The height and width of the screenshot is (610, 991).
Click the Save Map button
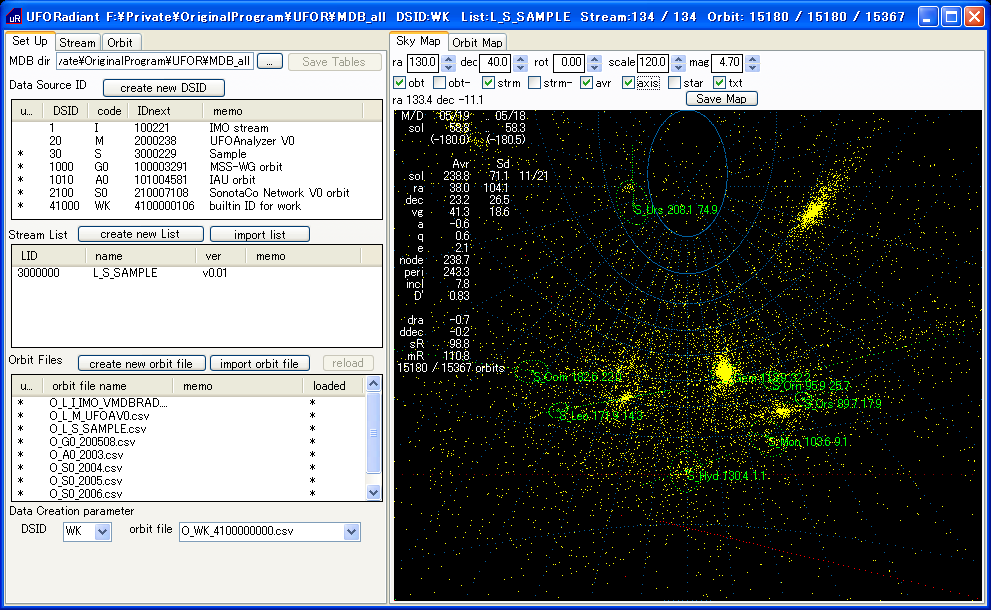(x=721, y=99)
